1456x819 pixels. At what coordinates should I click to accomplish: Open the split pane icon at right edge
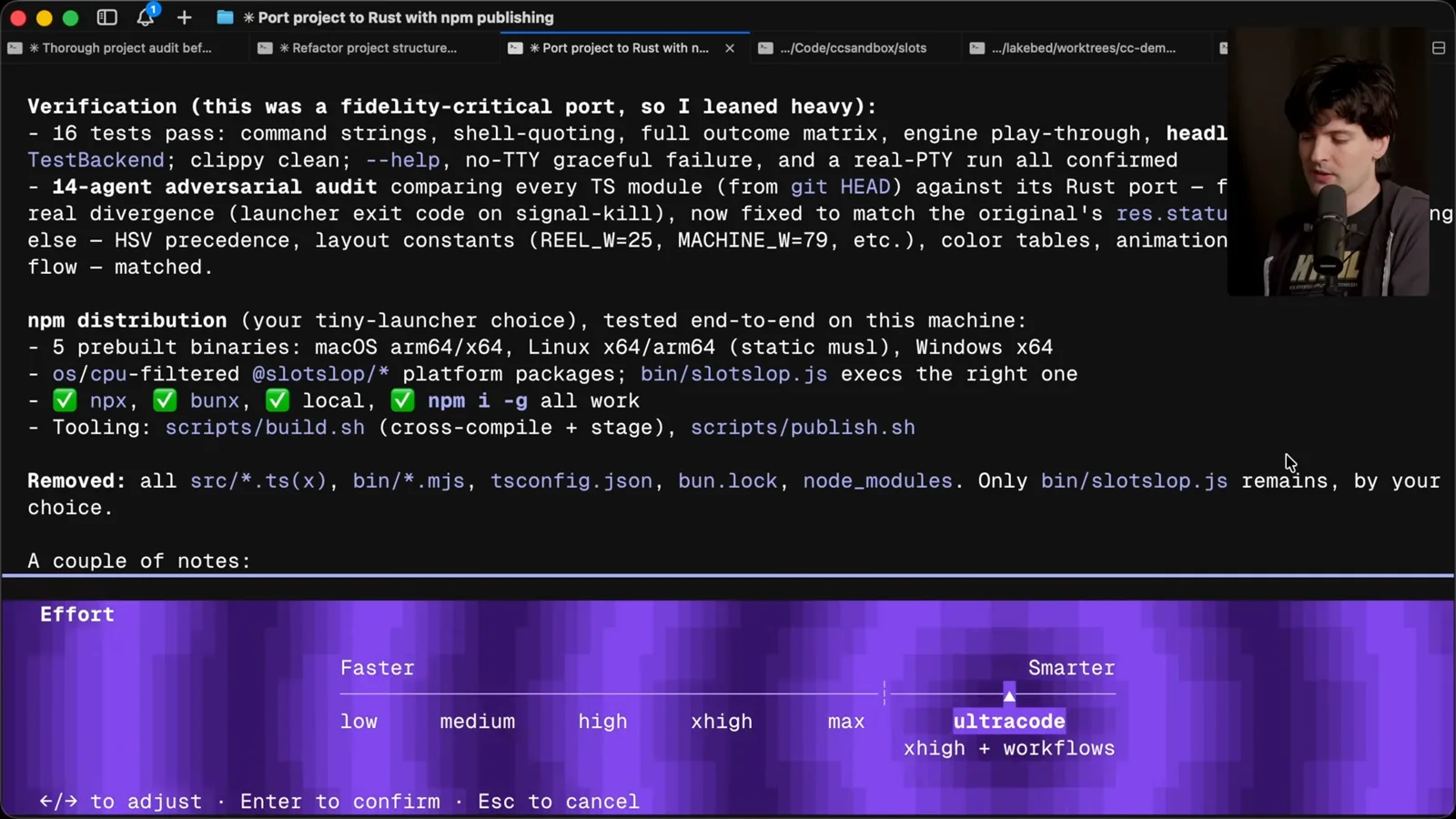click(x=1439, y=47)
